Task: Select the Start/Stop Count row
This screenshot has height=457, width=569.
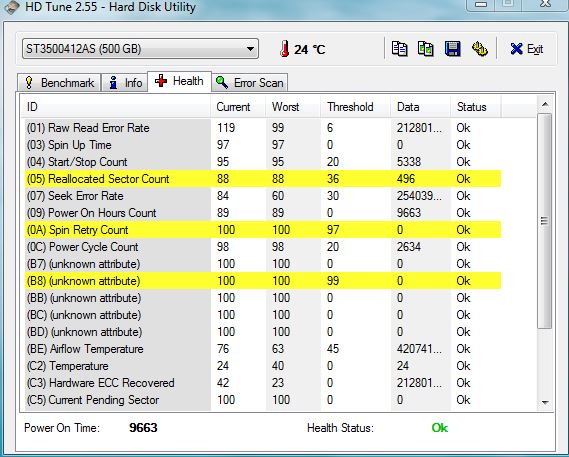Action: pos(263,162)
